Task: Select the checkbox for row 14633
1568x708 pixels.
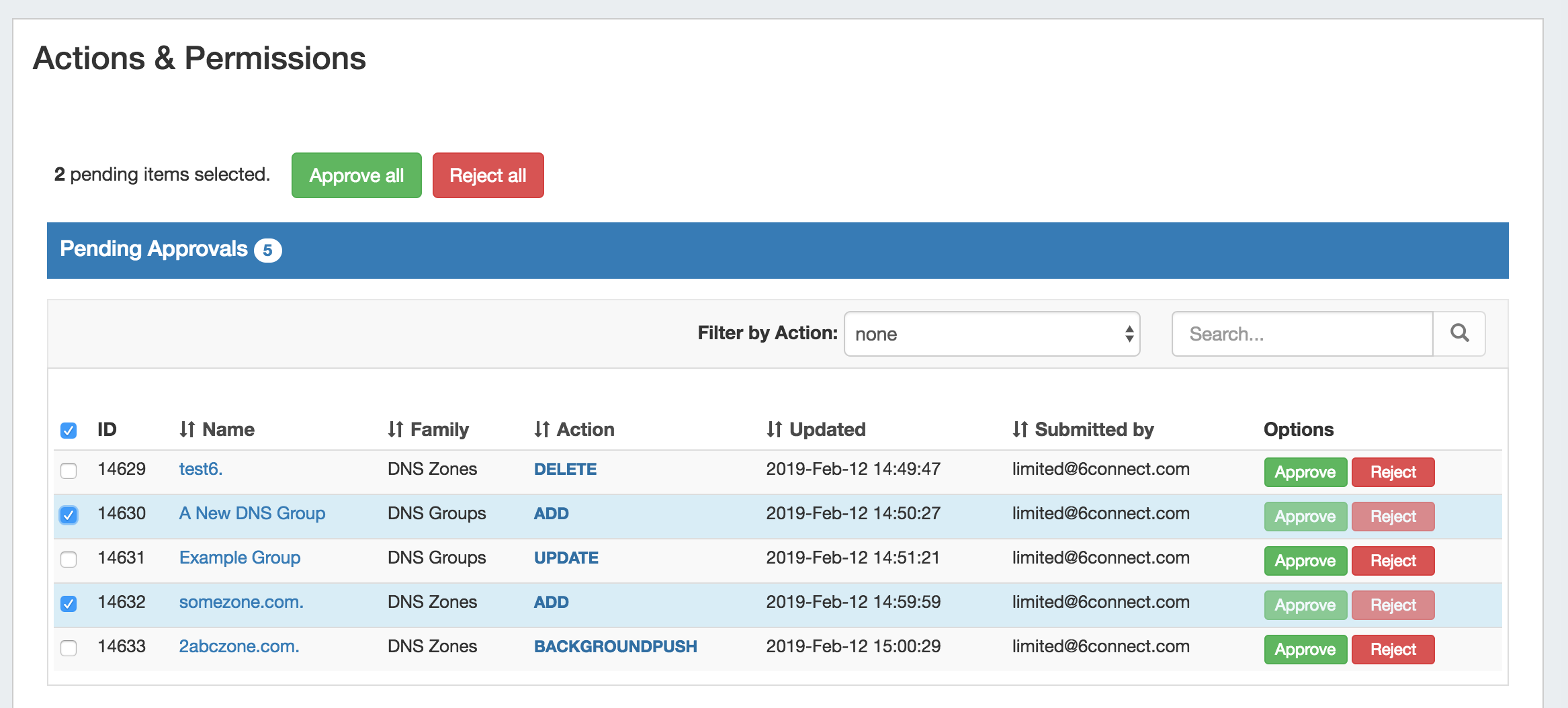Action: [x=69, y=648]
